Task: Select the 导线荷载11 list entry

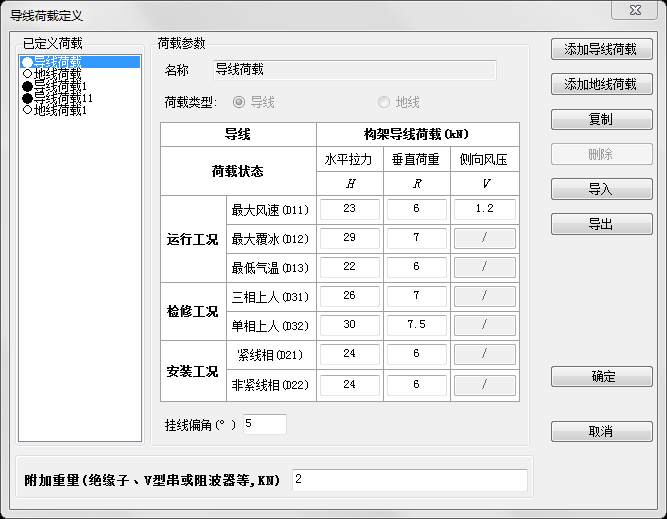Action: tap(64, 98)
